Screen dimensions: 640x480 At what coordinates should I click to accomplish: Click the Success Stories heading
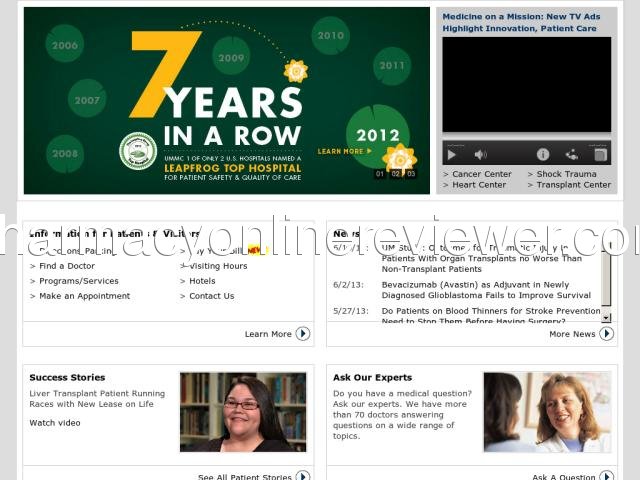tap(67, 378)
